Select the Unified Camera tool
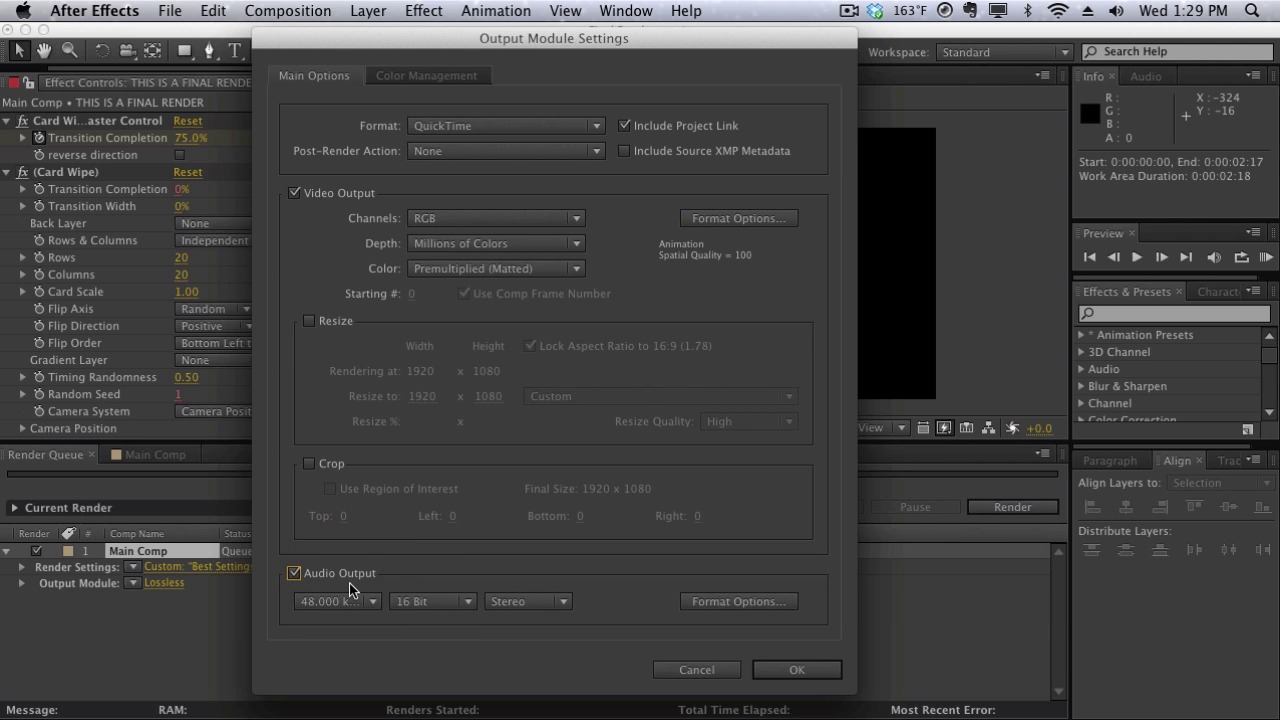The image size is (1280, 720). click(127, 50)
